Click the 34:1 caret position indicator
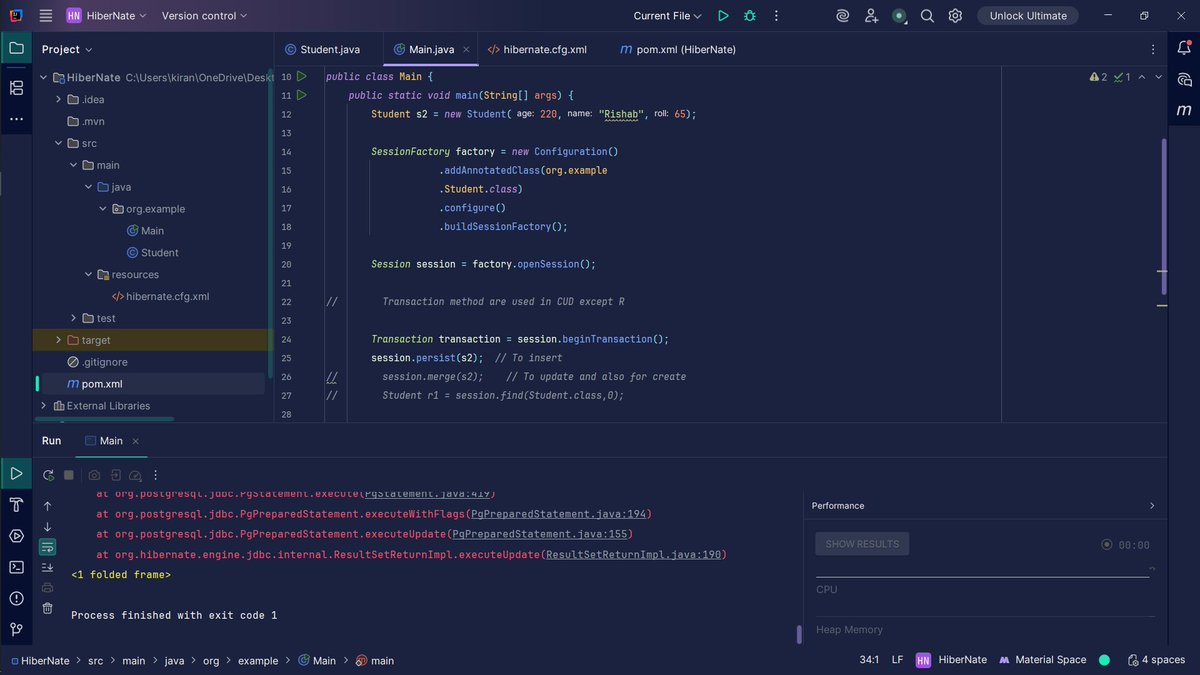The height and width of the screenshot is (675, 1200). click(x=869, y=660)
